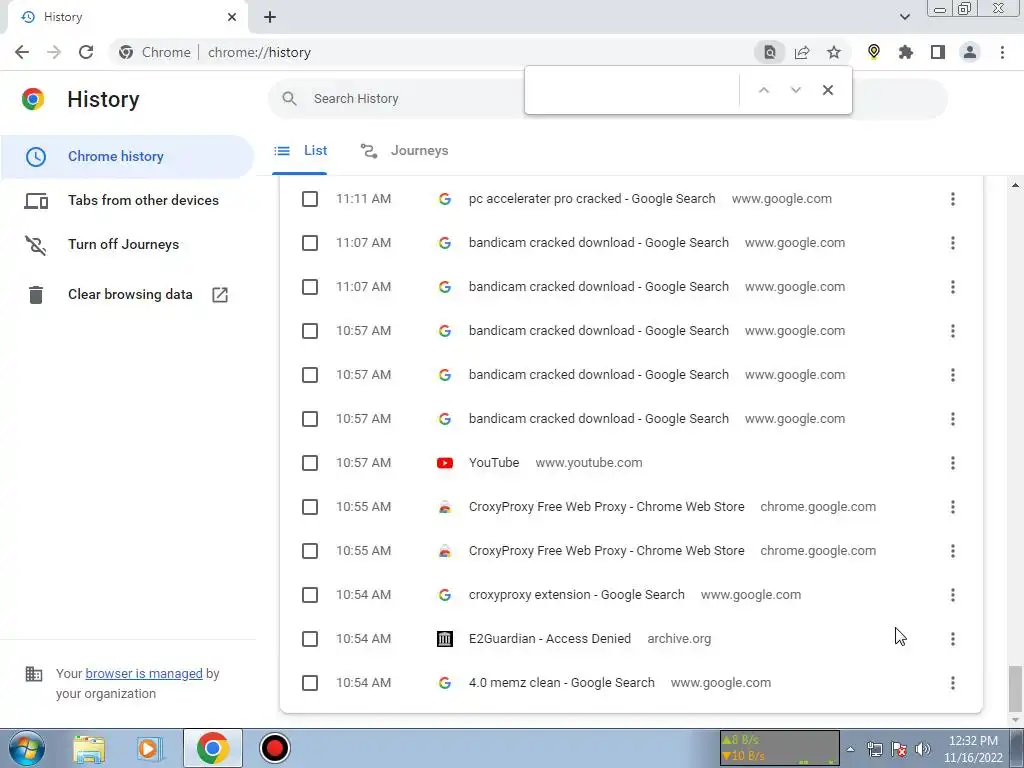Screen dimensions: 1024x768
Task: Open a new tab with the plus button
Action: click(x=270, y=17)
